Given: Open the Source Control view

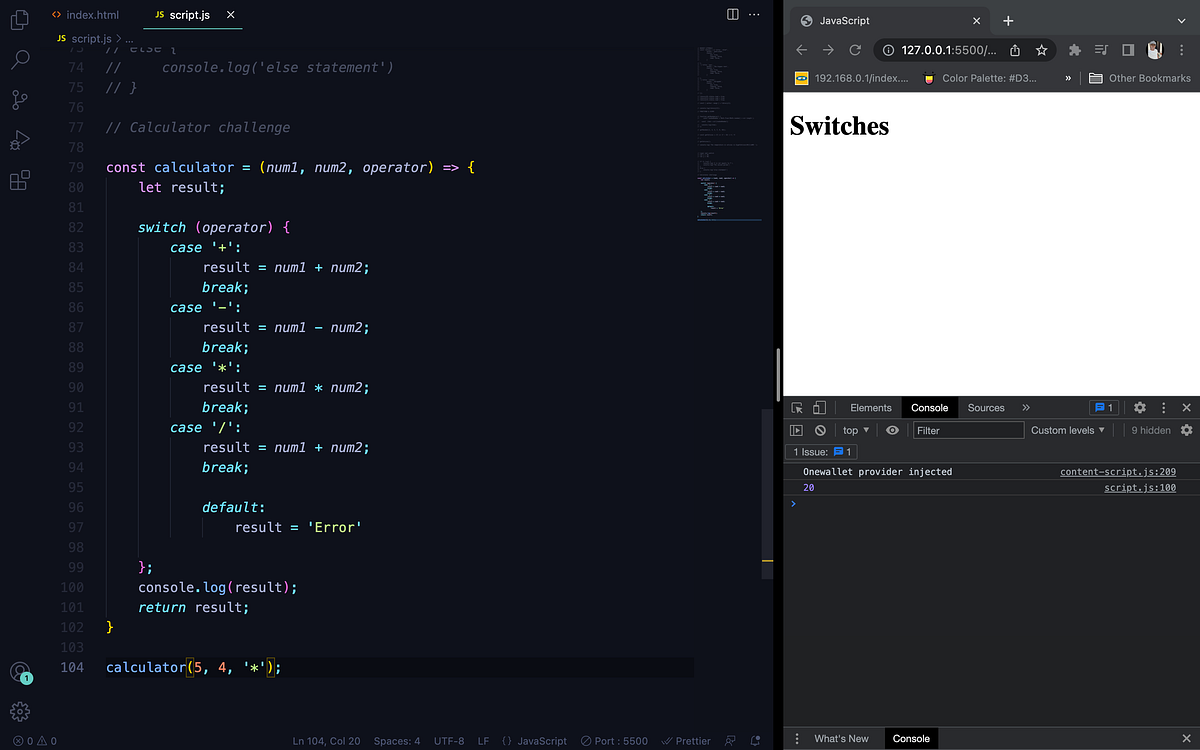Looking at the screenshot, I should pyautogui.click(x=19, y=99).
